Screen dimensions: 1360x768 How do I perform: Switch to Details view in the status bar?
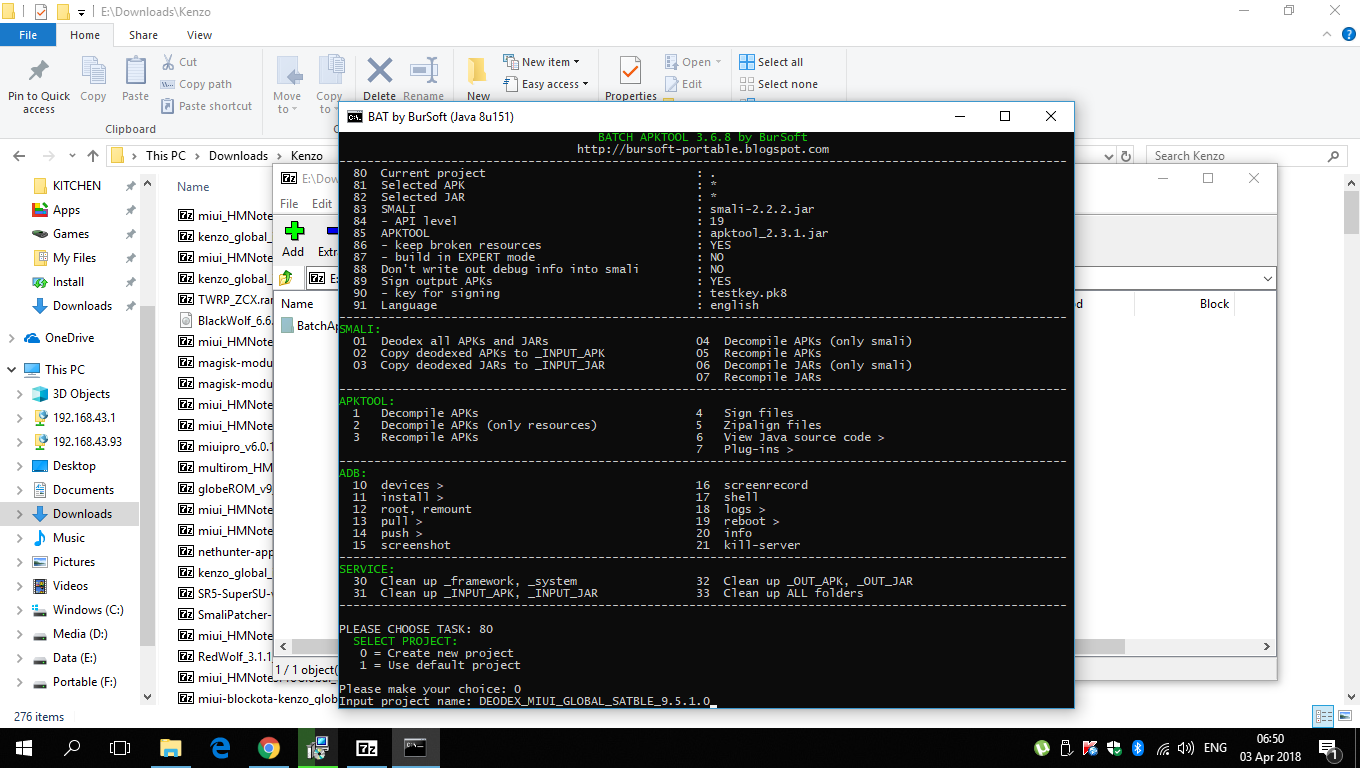(x=1322, y=716)
